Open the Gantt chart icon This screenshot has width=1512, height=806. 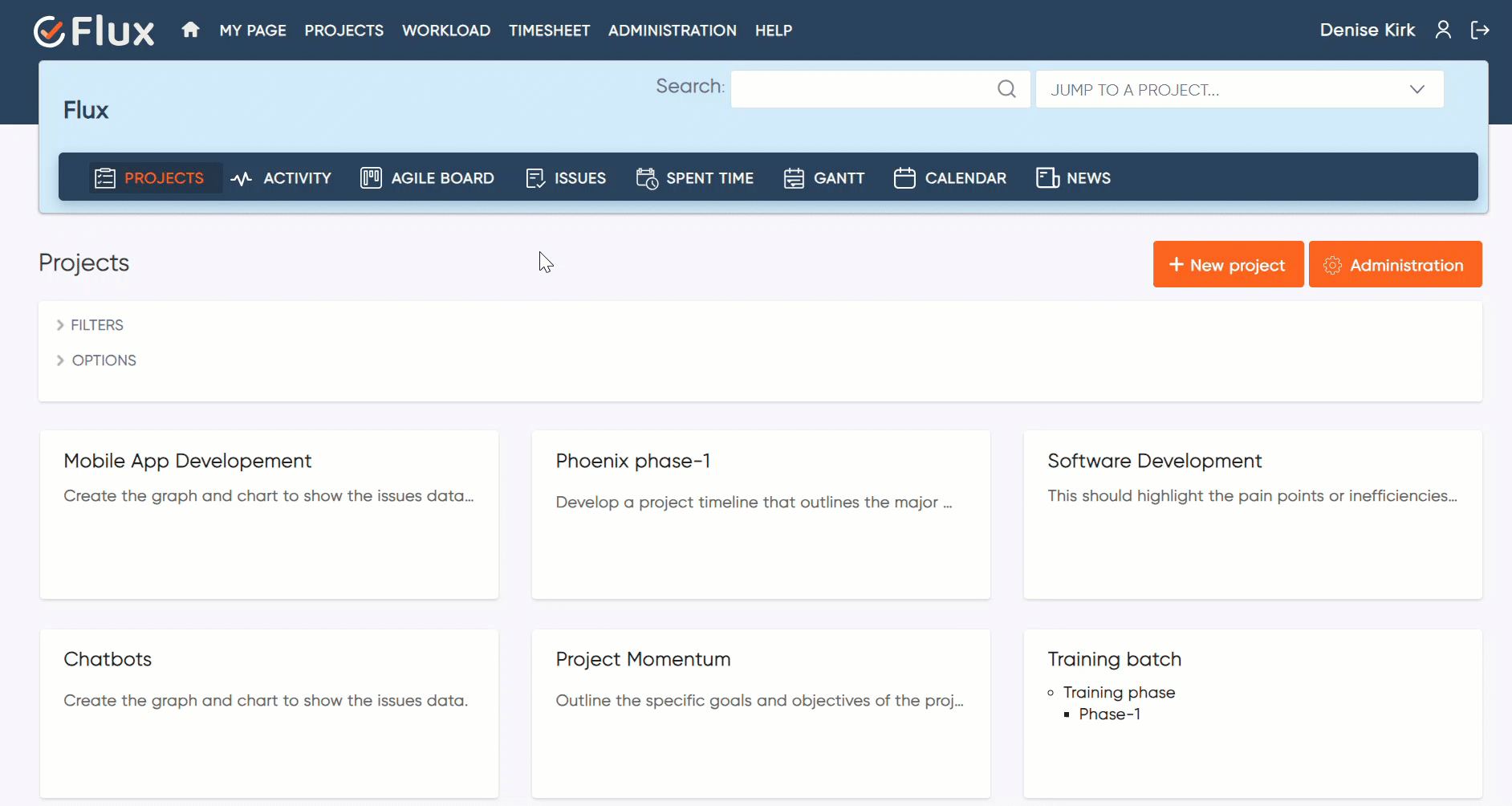click(794, 177)
